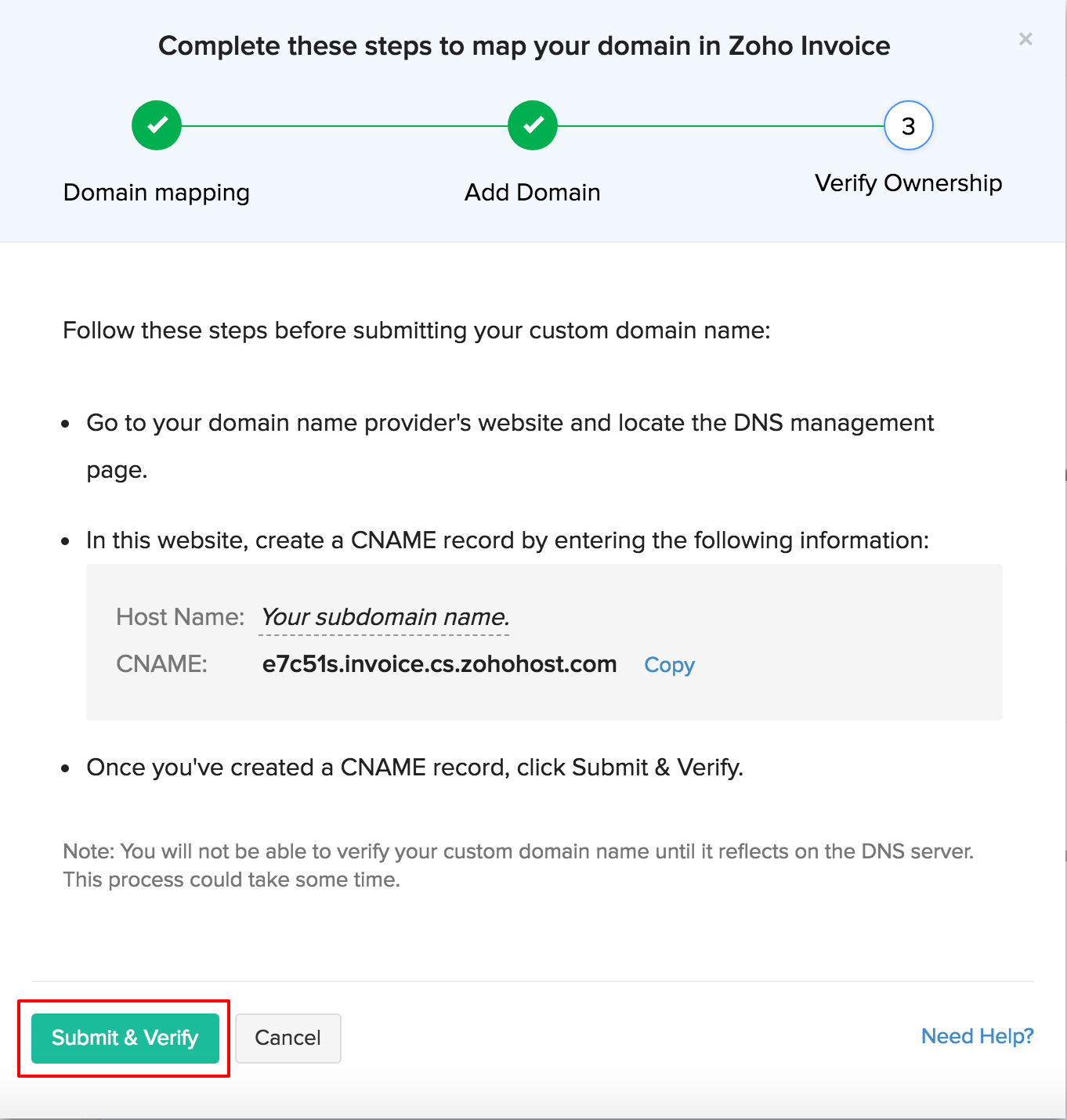The image size is (1067, 1120).
Task: Close the domain mapping dialog
Action: tap(1025, 39)
